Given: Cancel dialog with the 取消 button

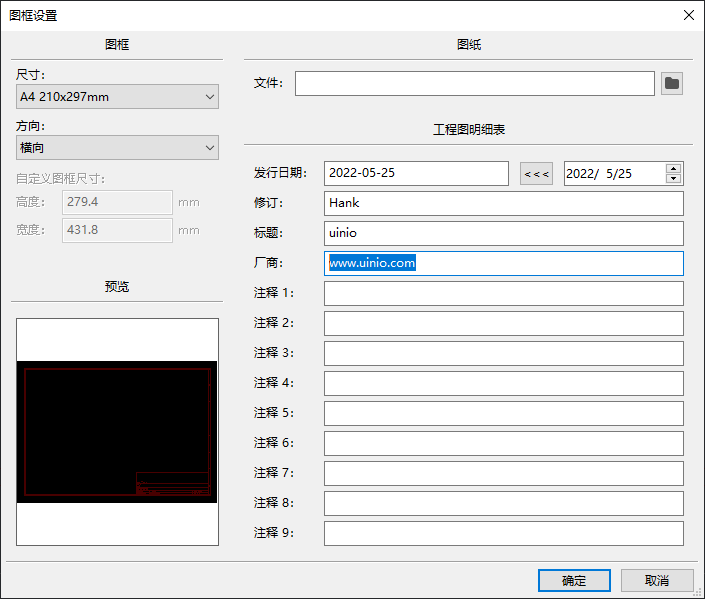Looking at the screenshot, I should [x=657, y=581].
